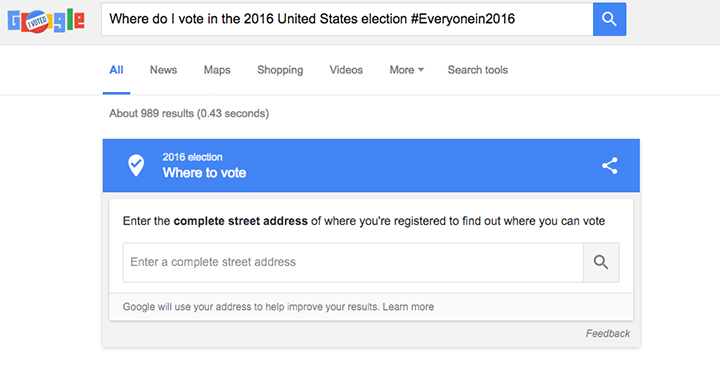
Task: Click the blue magnifier search button
Action: coord(609,19)
